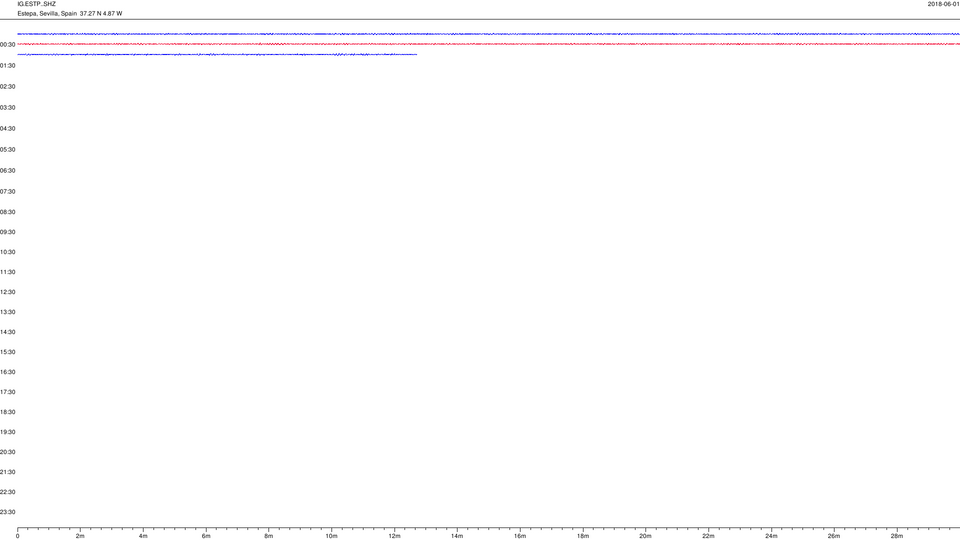Click the 17:30 time row label
Viewport: 960px width, 540px height.
click(x=7, y=392)
